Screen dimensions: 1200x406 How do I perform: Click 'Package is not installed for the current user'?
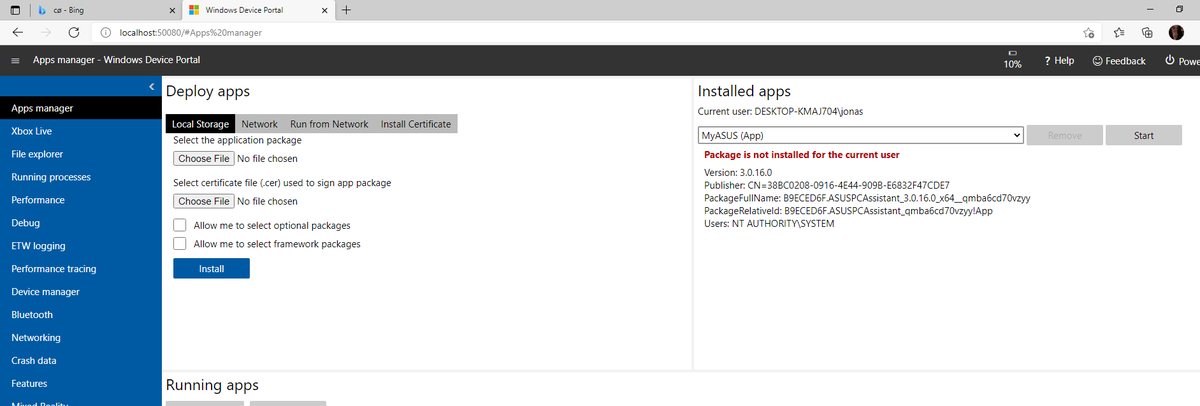point(801,155)
